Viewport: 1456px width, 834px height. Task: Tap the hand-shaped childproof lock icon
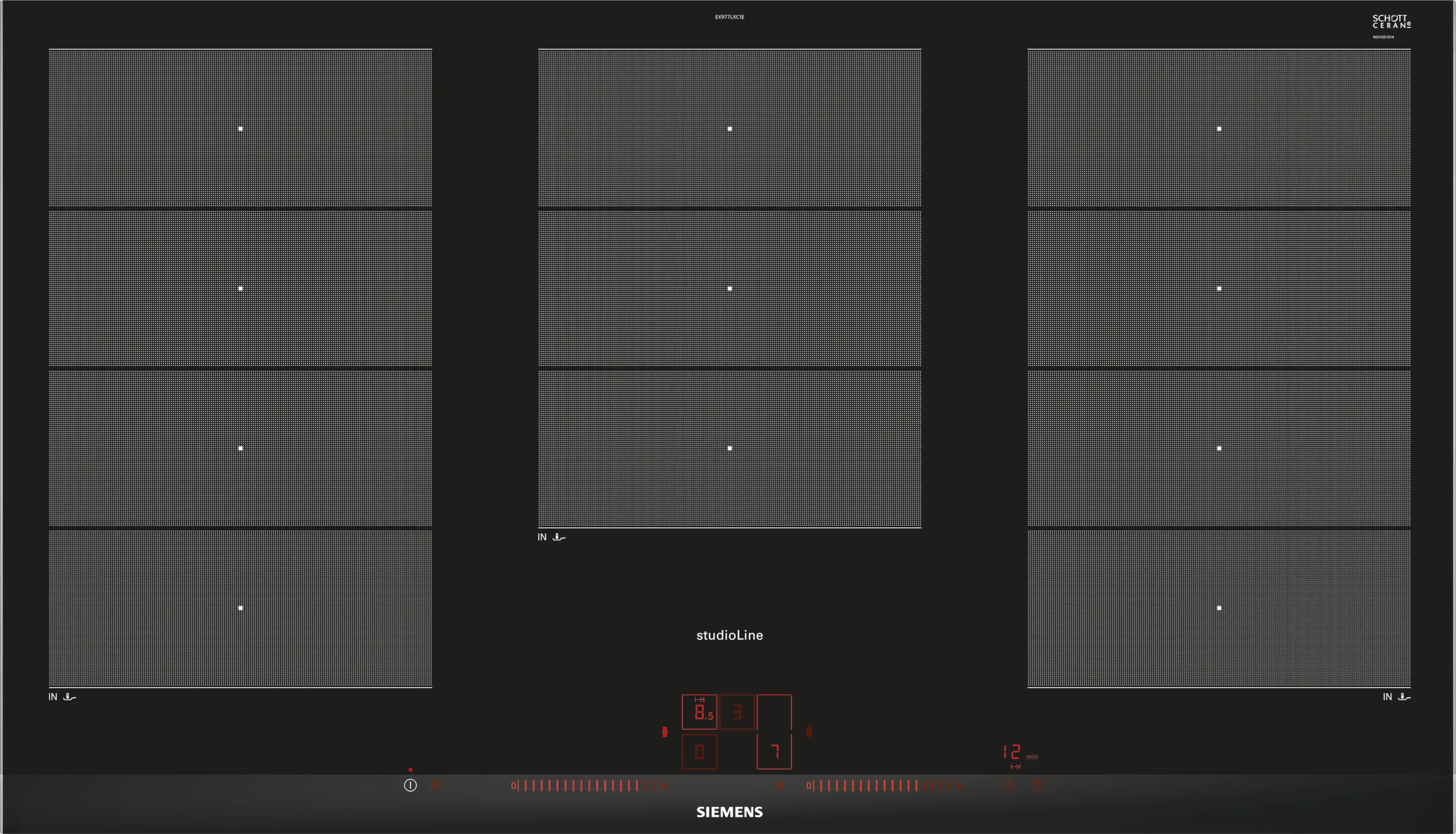pyautogui.click(x=437, y=785)
